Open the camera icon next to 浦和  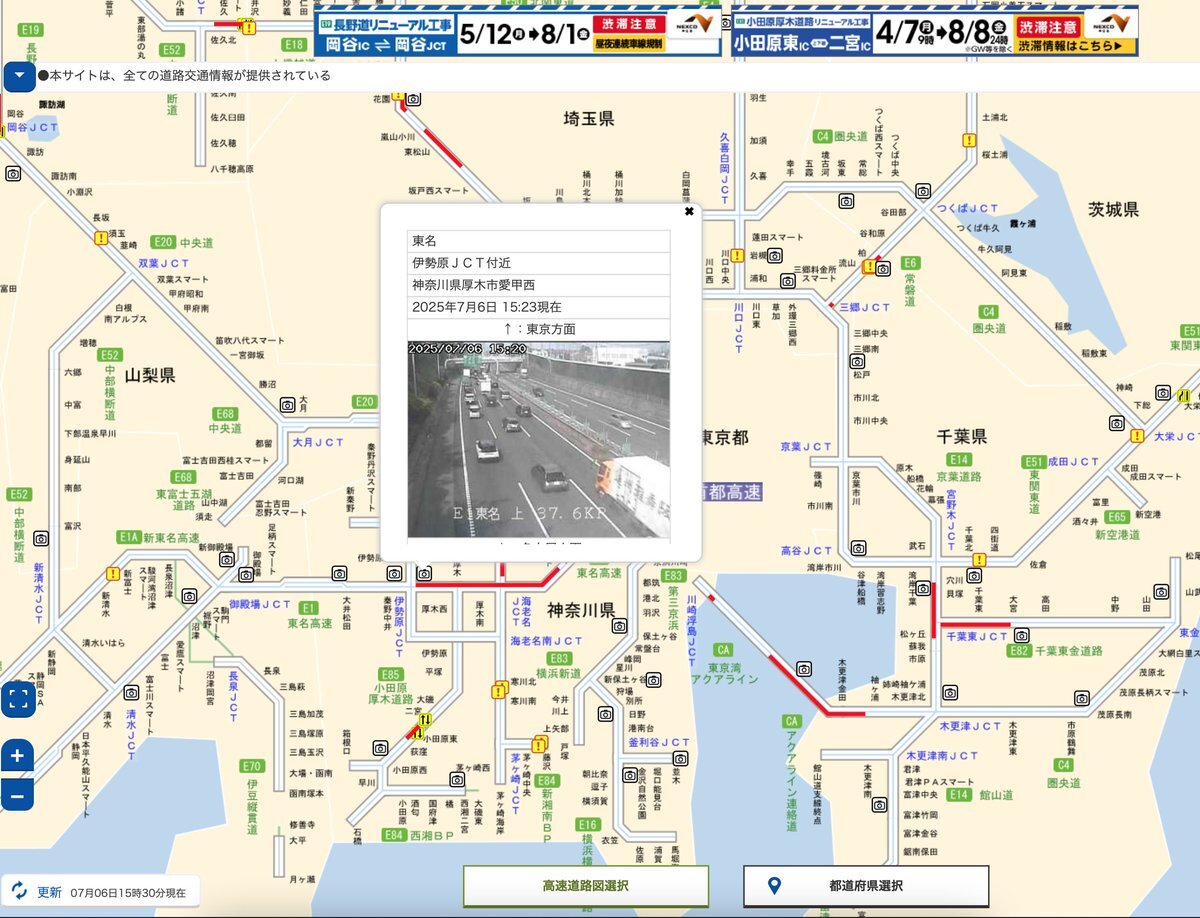coord(787,279)
